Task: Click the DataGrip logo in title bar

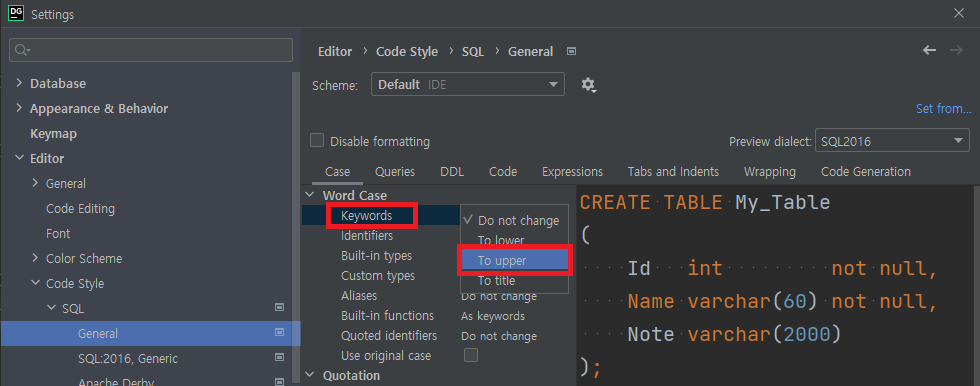Action: coord(16,12)
